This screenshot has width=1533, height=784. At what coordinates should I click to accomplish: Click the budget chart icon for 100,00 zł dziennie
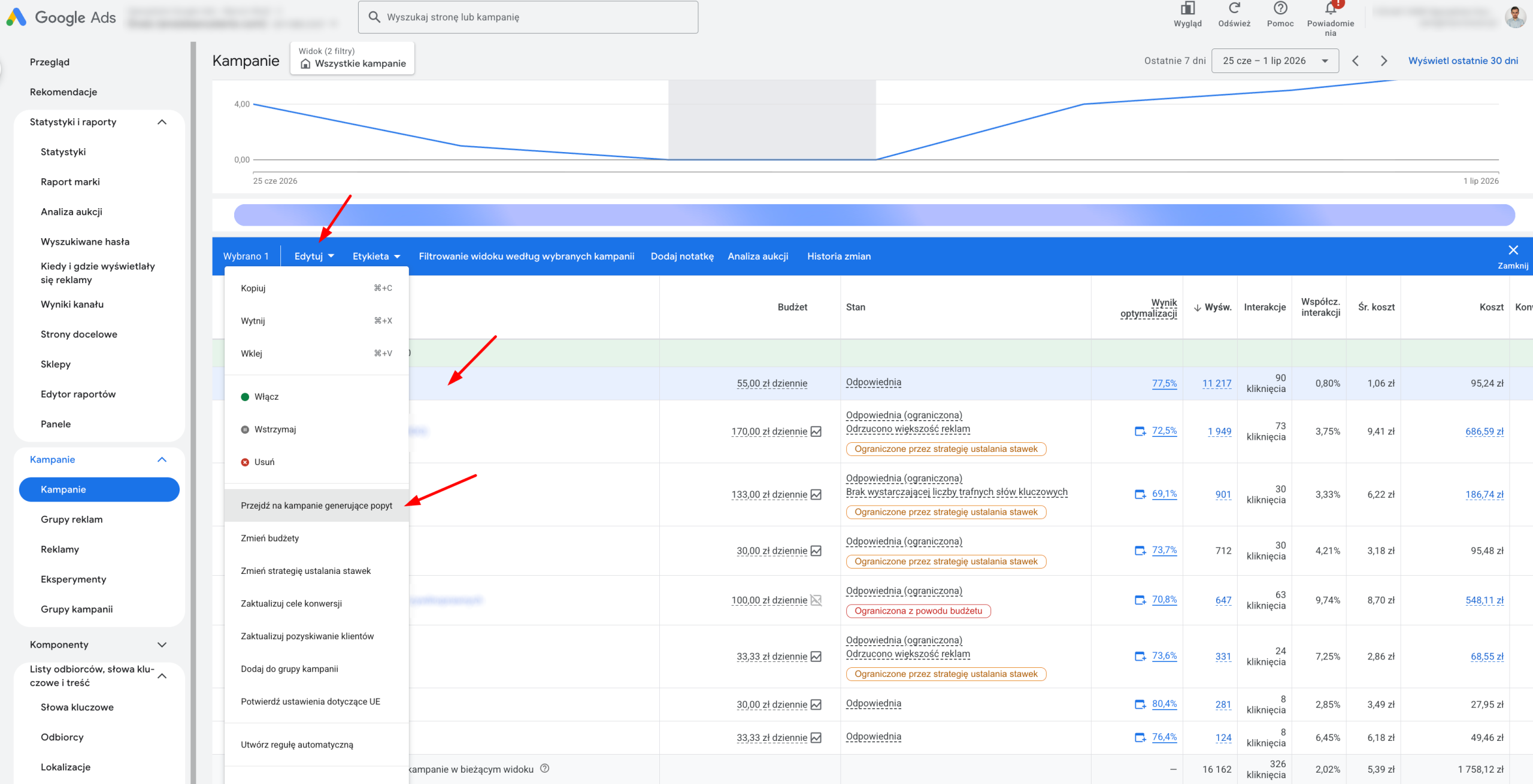(x=816, y=600)
